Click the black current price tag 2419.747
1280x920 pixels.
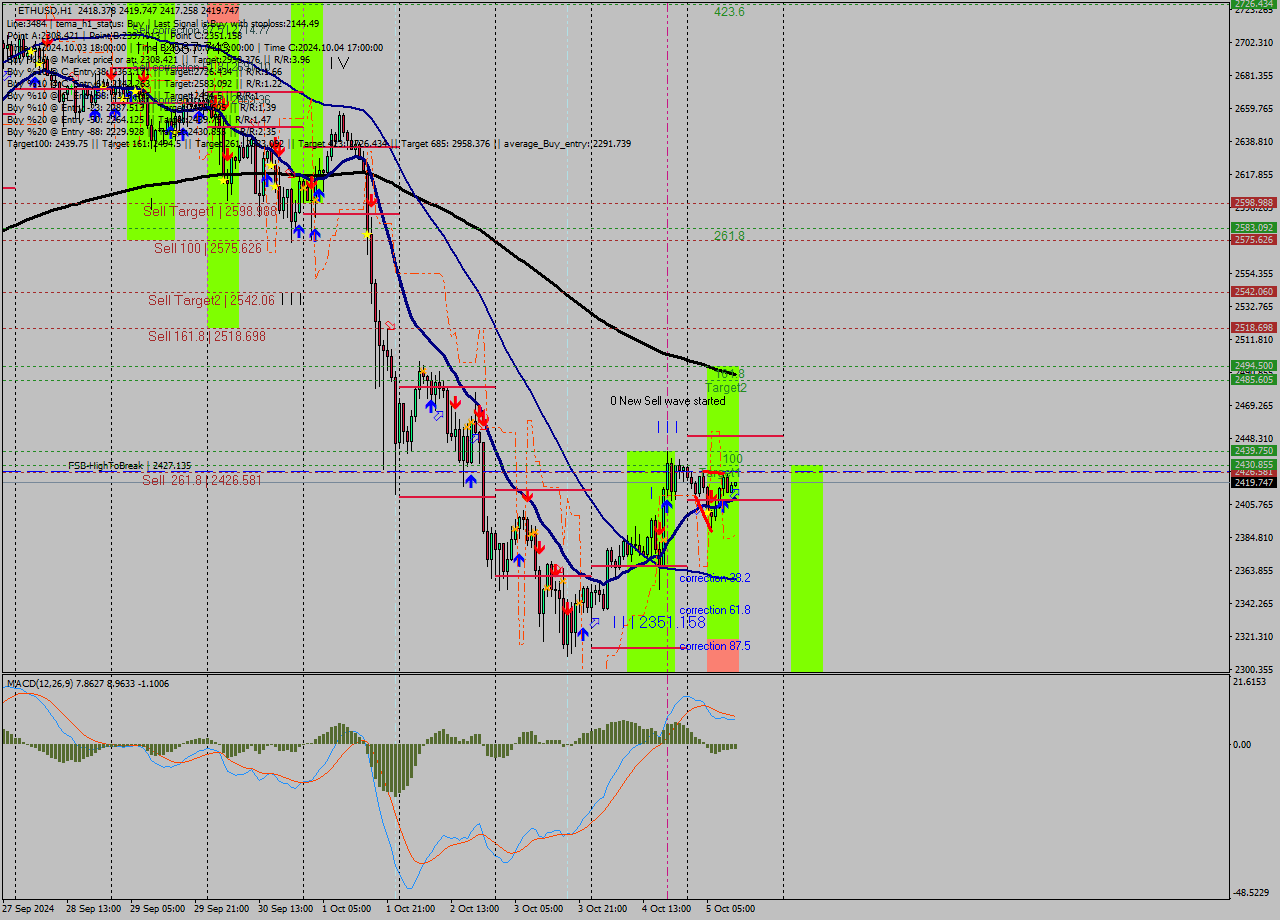[x=1254, y=482]
